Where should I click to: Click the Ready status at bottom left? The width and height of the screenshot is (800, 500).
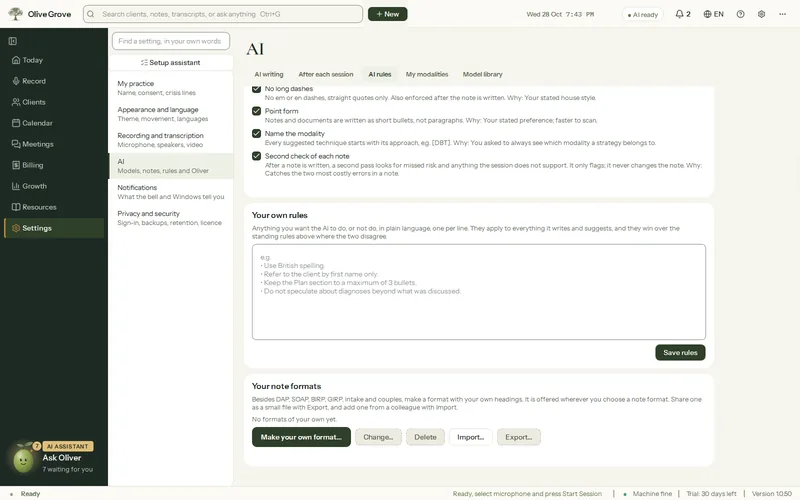[30, 493]
